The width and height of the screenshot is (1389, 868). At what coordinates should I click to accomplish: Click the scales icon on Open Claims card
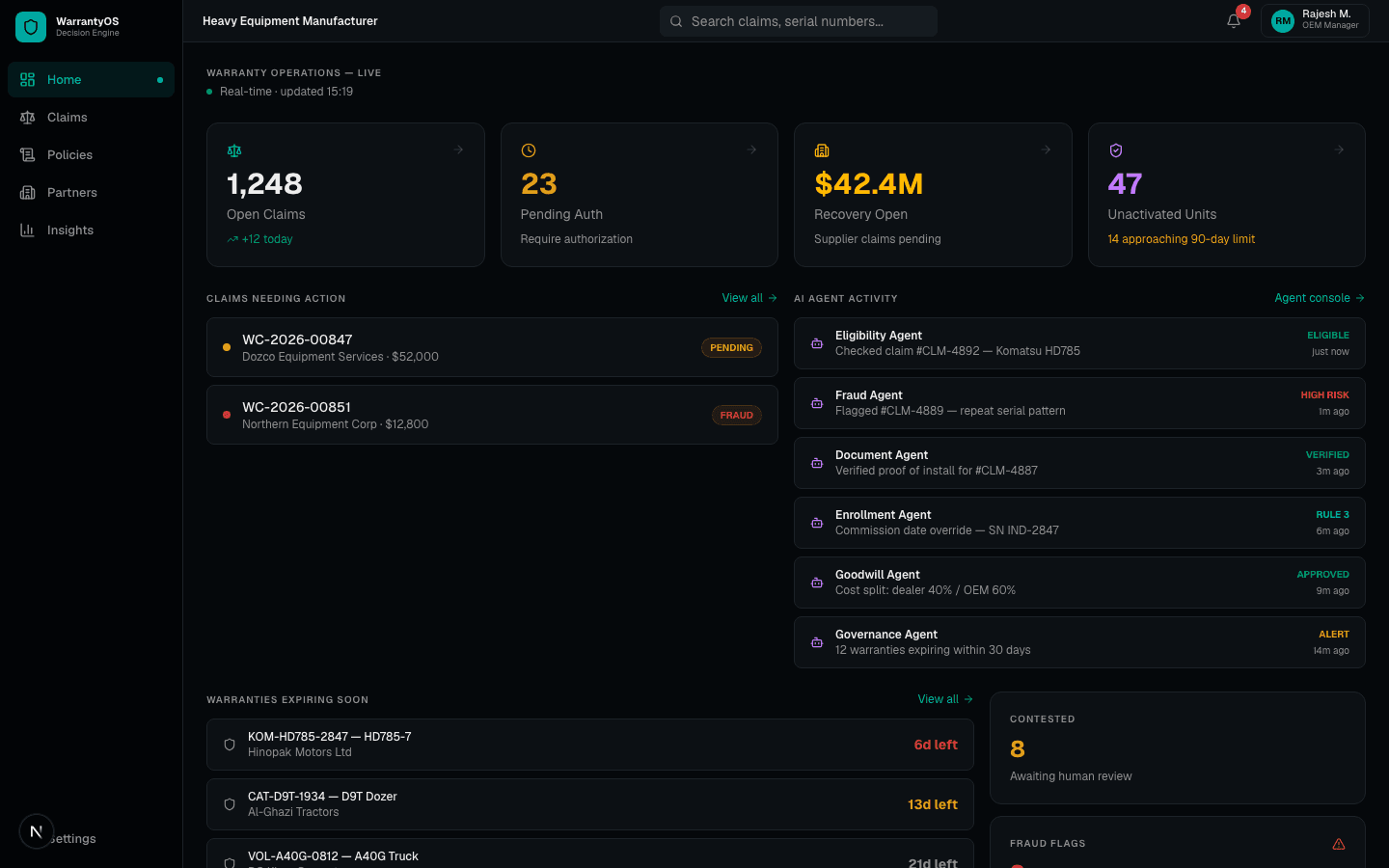tap(234, 150)
